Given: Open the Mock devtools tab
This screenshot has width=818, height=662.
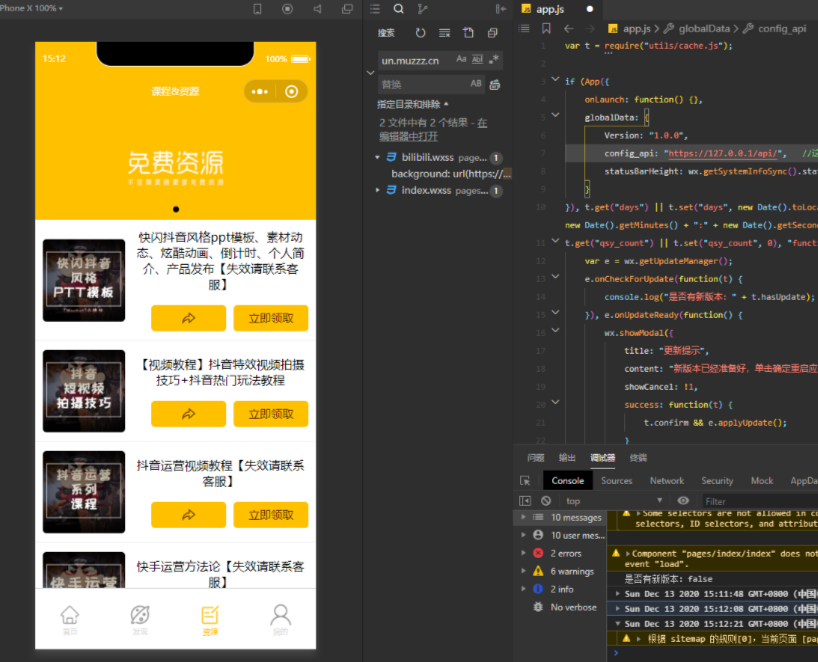Looking at the screenshot, I should (x=762, y=480).
